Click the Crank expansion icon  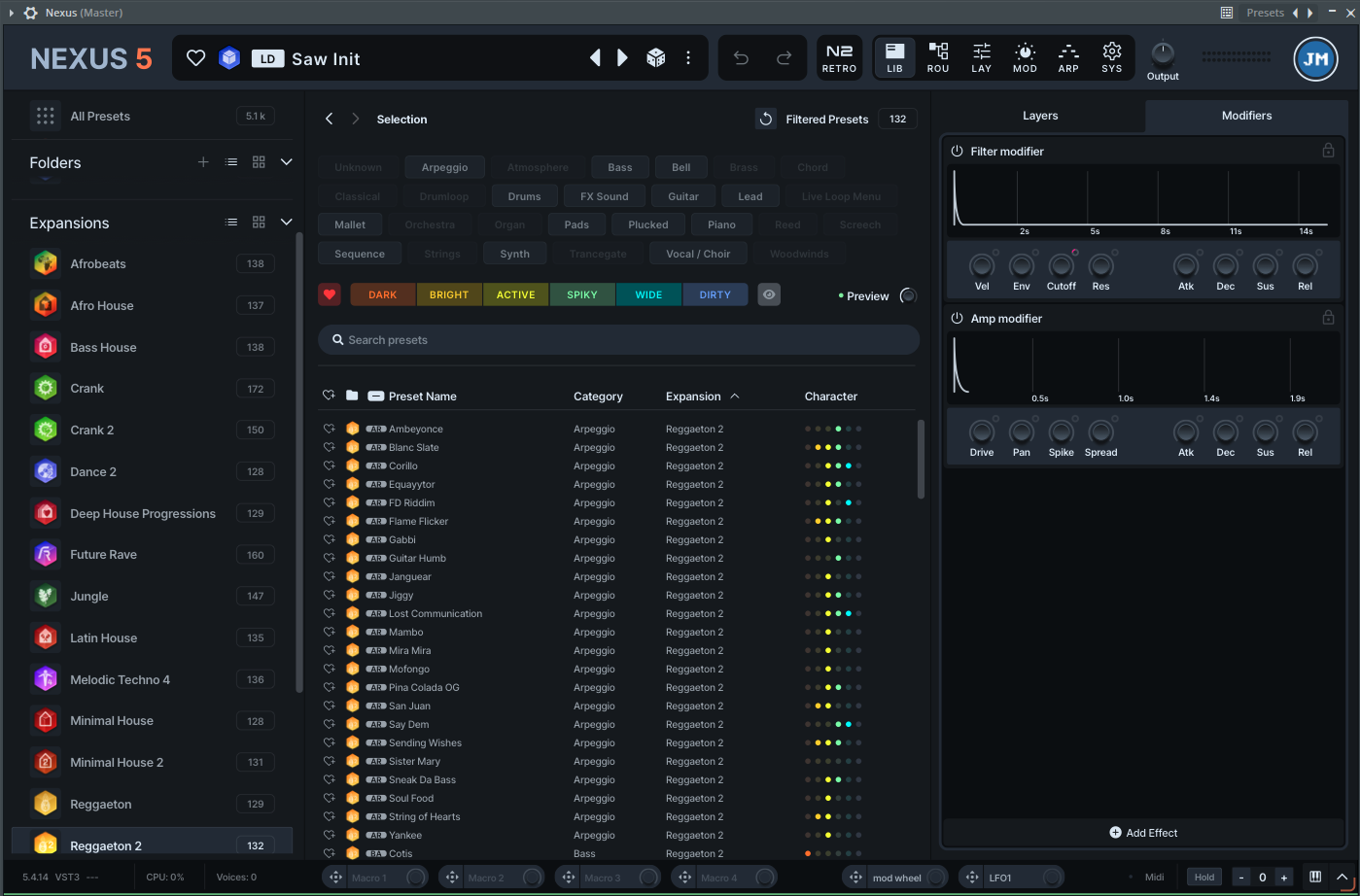(46, 389)
